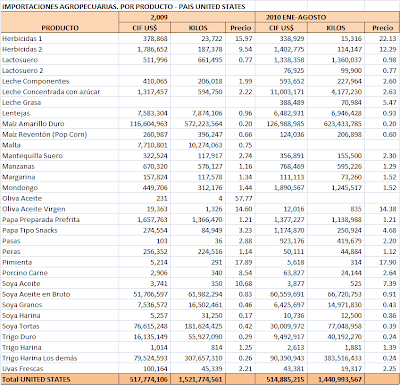This screenshot has width=400, height=385.
Task: Select the 'Leche Componentes' row label
Action: point(60,81)
